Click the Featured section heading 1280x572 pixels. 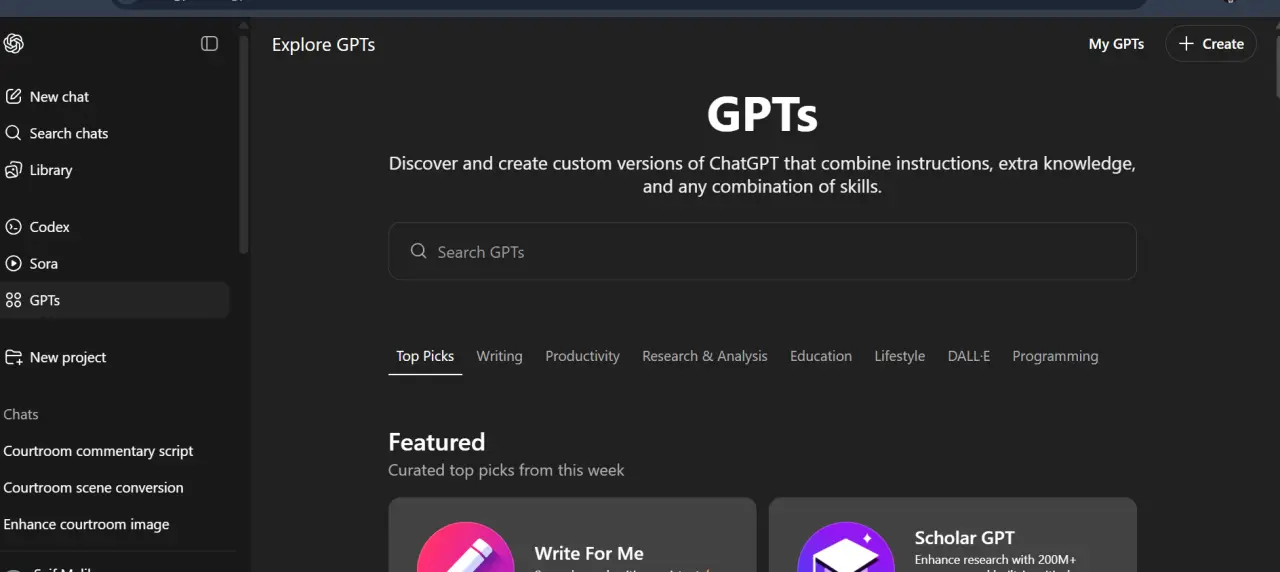click(x=437, y=442)
